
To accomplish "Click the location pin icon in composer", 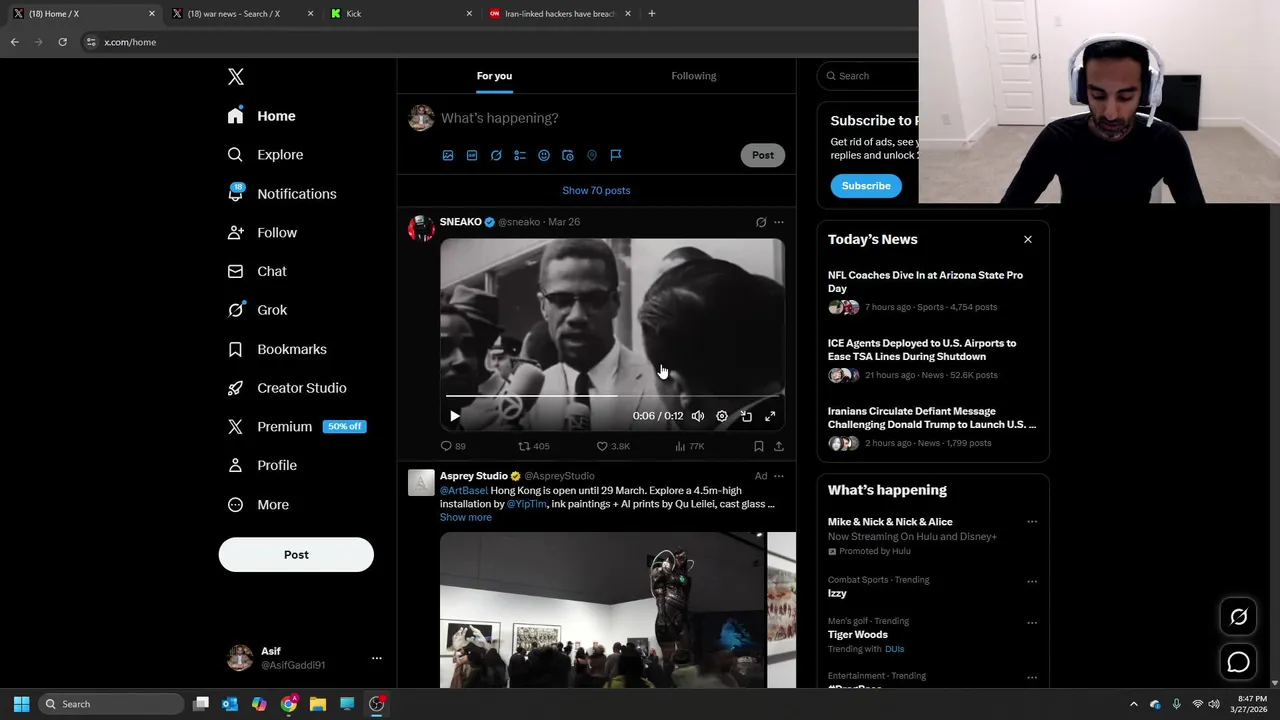I will [592, 155].
